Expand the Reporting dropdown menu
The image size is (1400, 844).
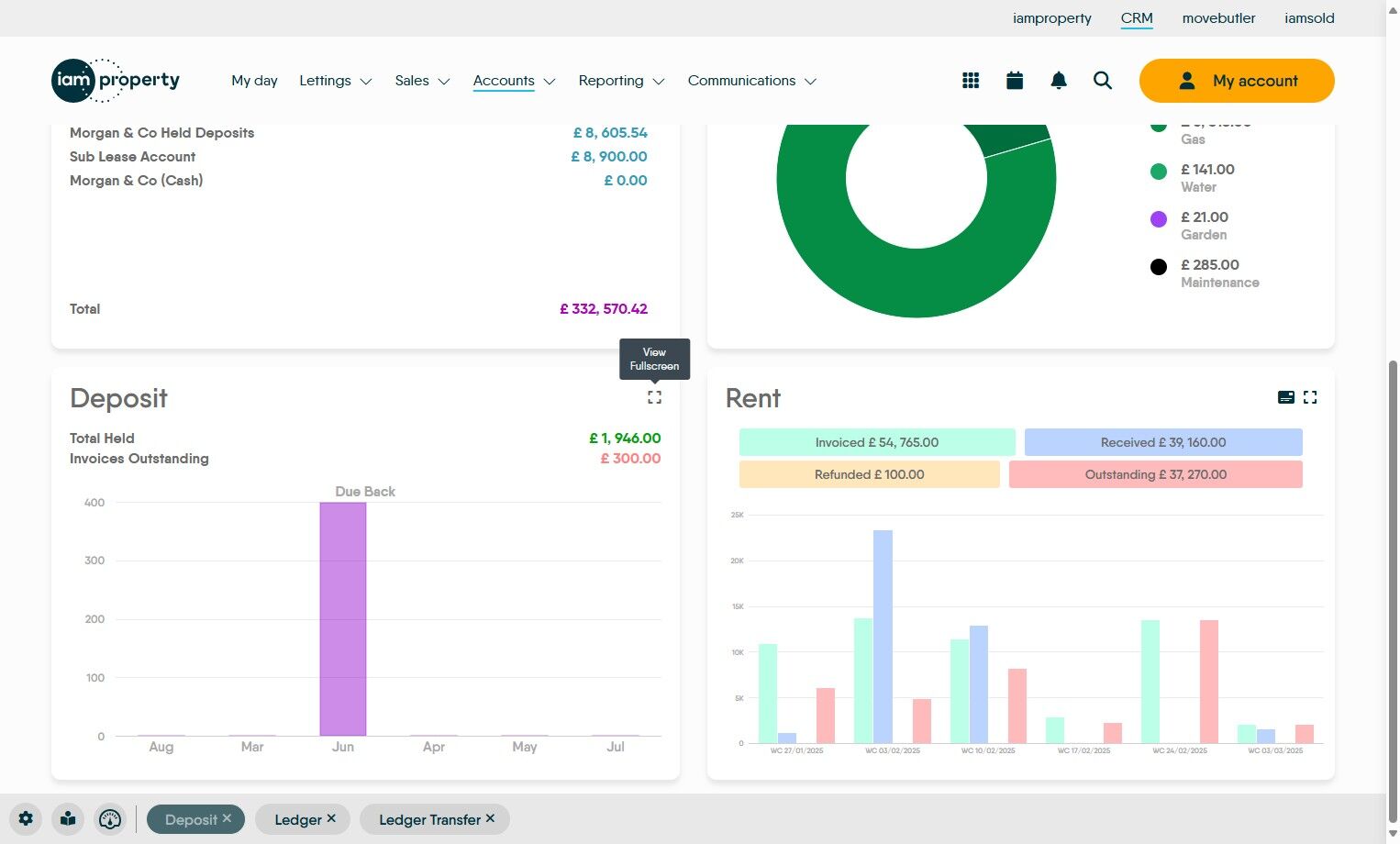coord(621,81)
